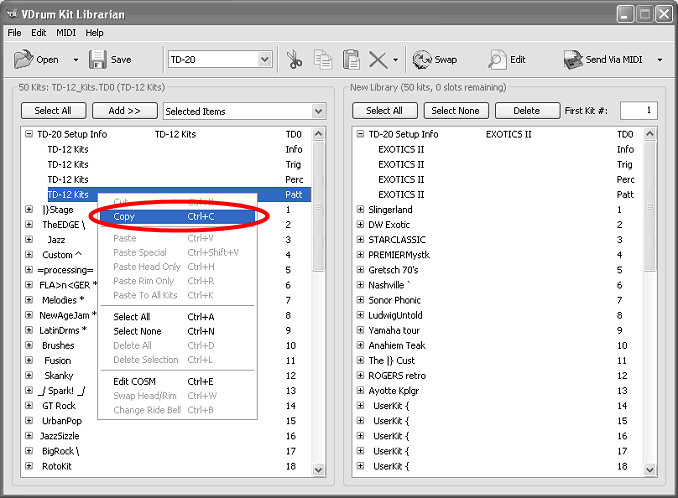
Task: Open the MIDI menu
Action: [65, 33]
